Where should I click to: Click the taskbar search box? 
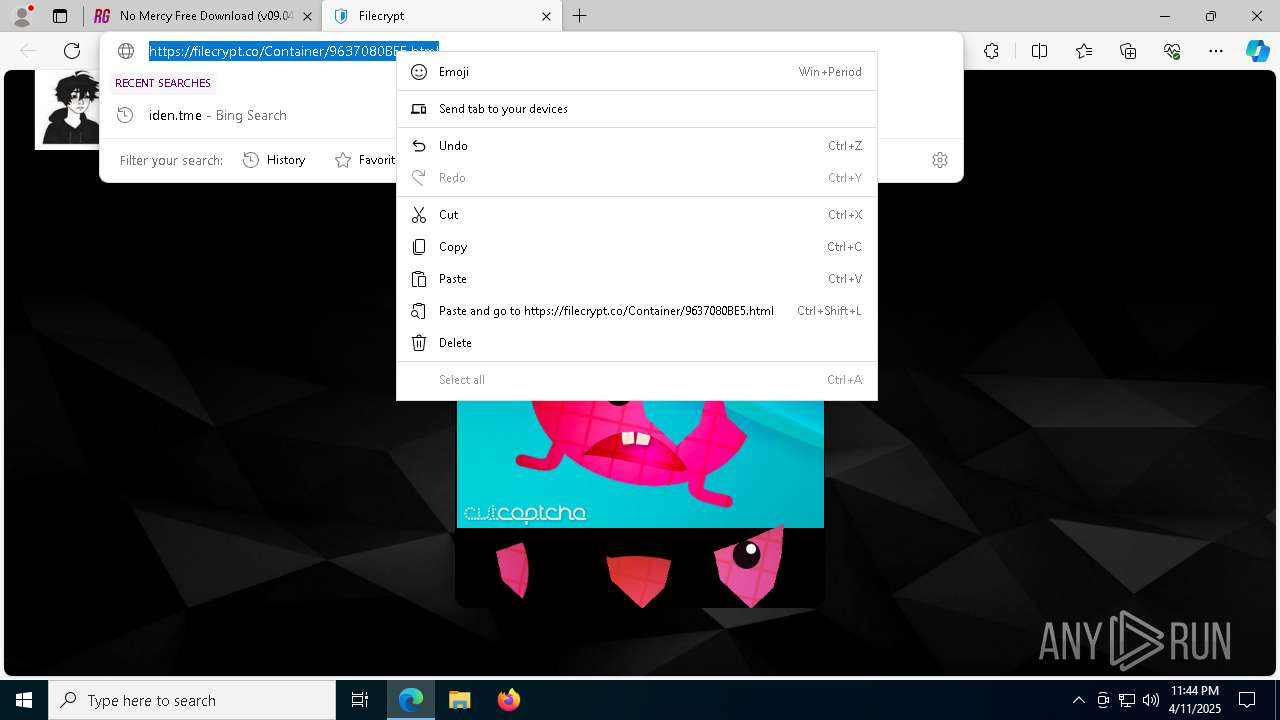[x=192, y=700]
